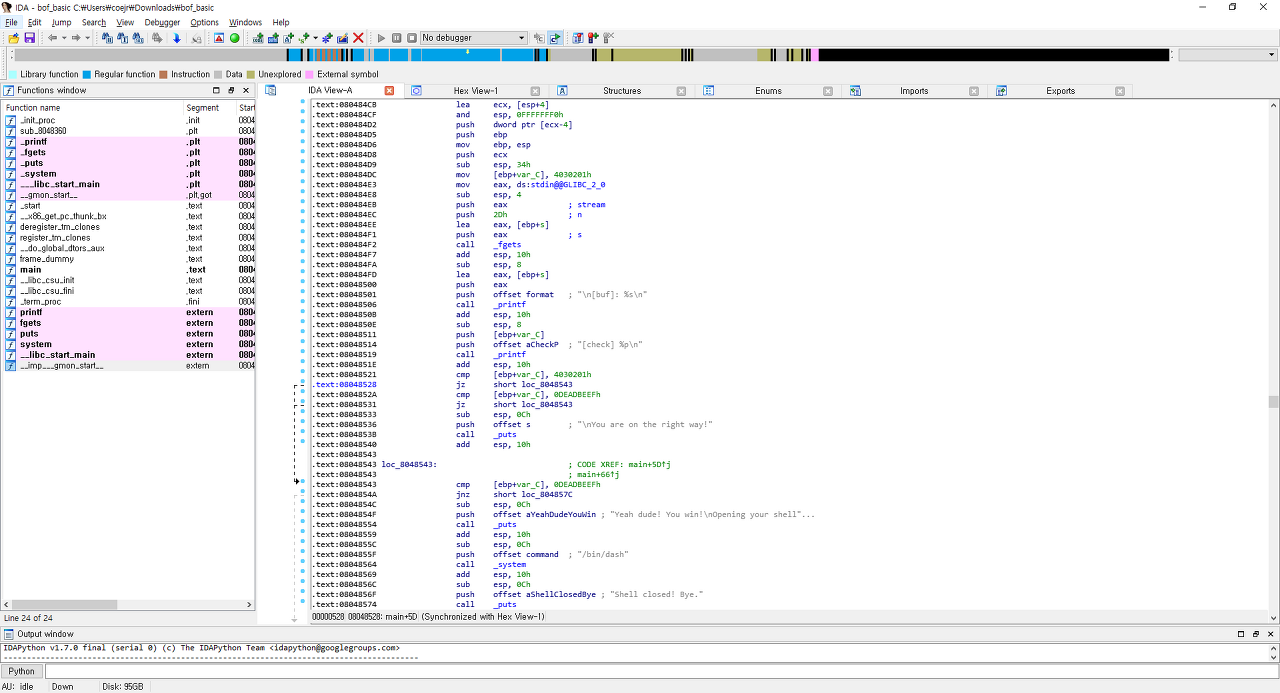
Task: Click the Structures tab icon
Action: click(562, 90)
